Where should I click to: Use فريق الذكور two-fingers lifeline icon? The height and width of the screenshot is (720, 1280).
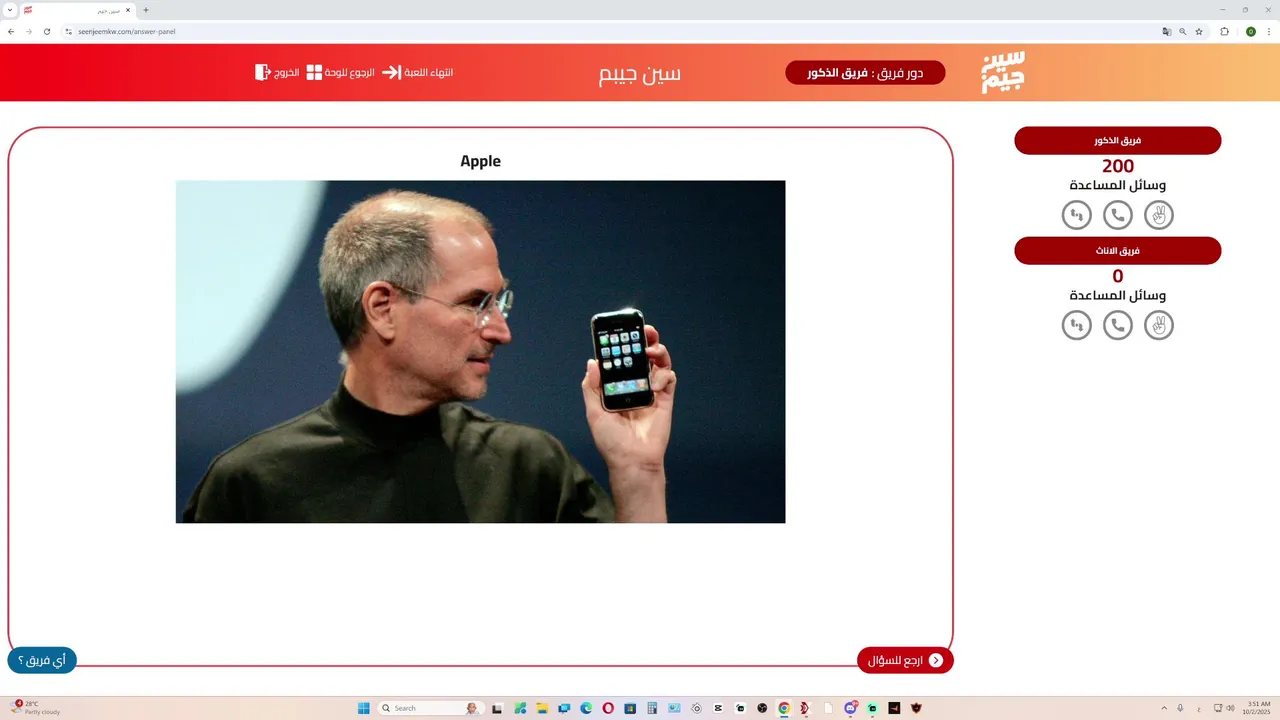(1159, 215)
